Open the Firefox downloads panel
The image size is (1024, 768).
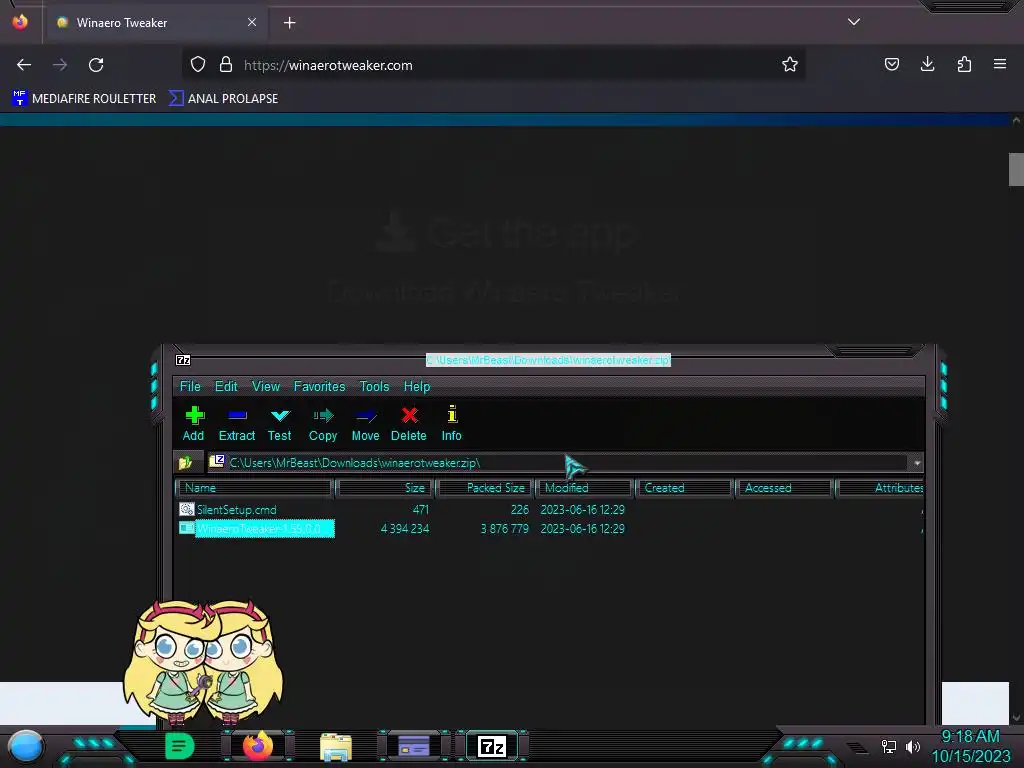[x=927, y=64]
